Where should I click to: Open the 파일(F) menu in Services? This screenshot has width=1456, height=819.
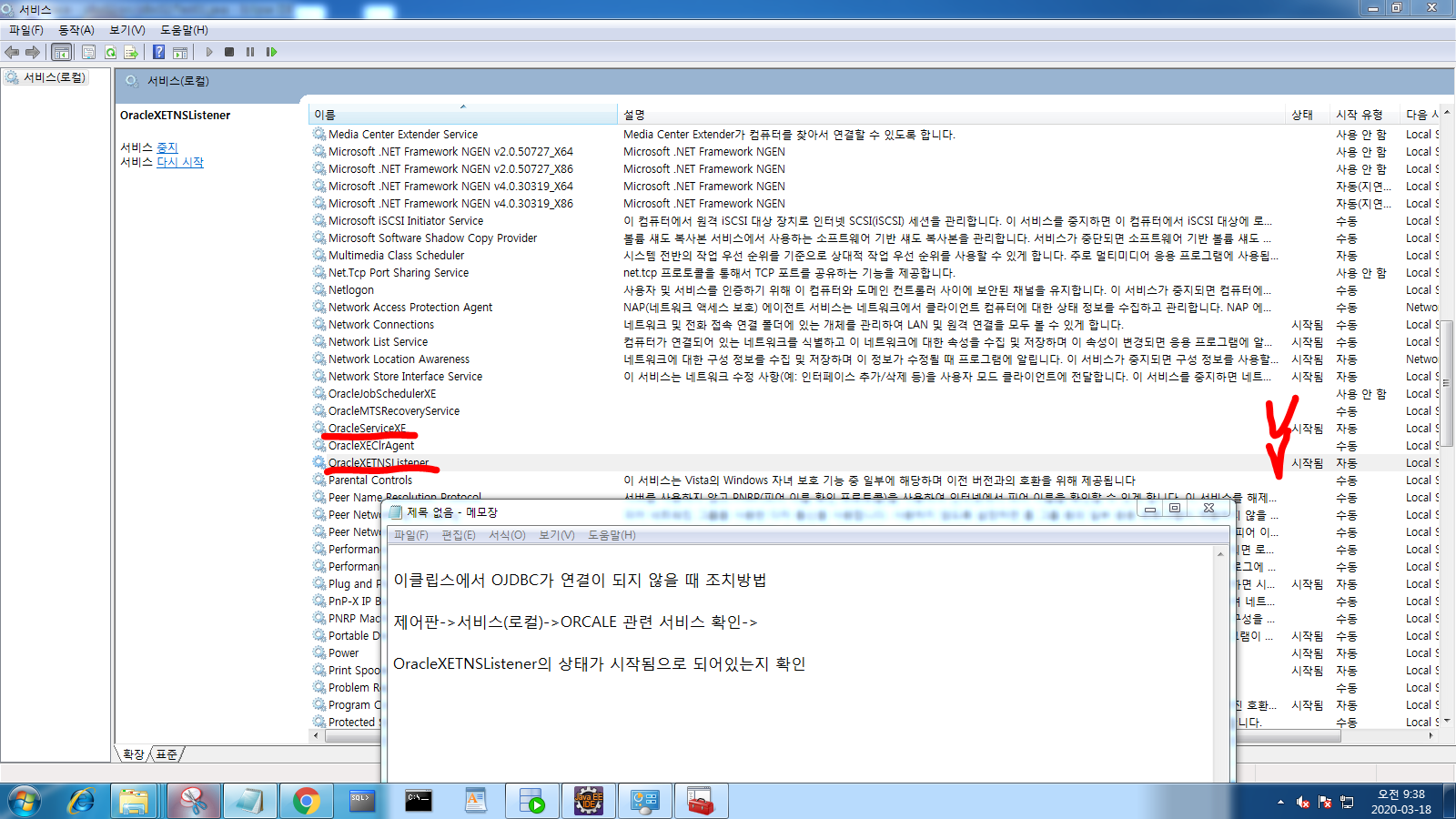[x=26, y=30]
